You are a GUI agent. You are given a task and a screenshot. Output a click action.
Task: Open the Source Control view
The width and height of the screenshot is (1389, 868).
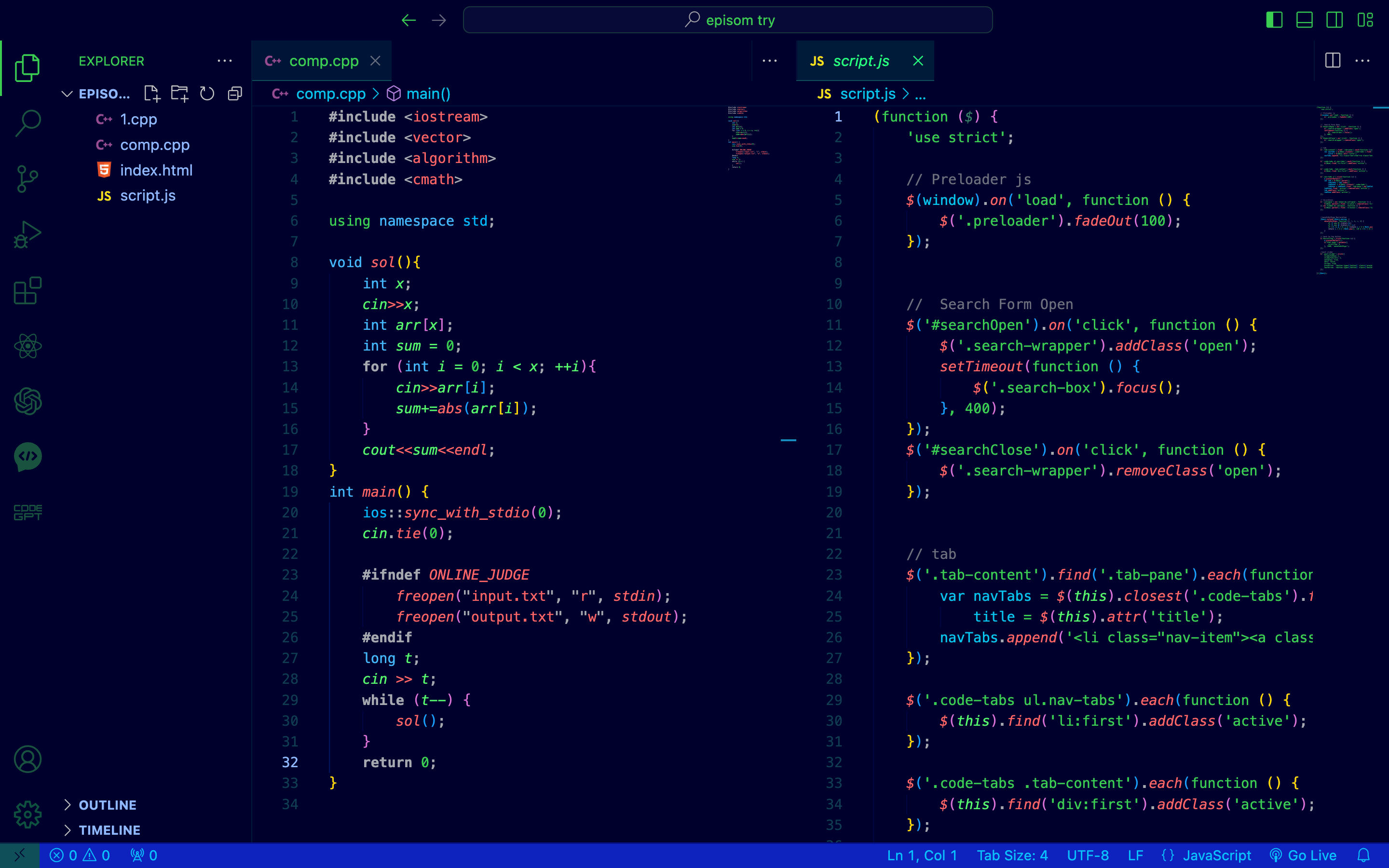(27, 179)
